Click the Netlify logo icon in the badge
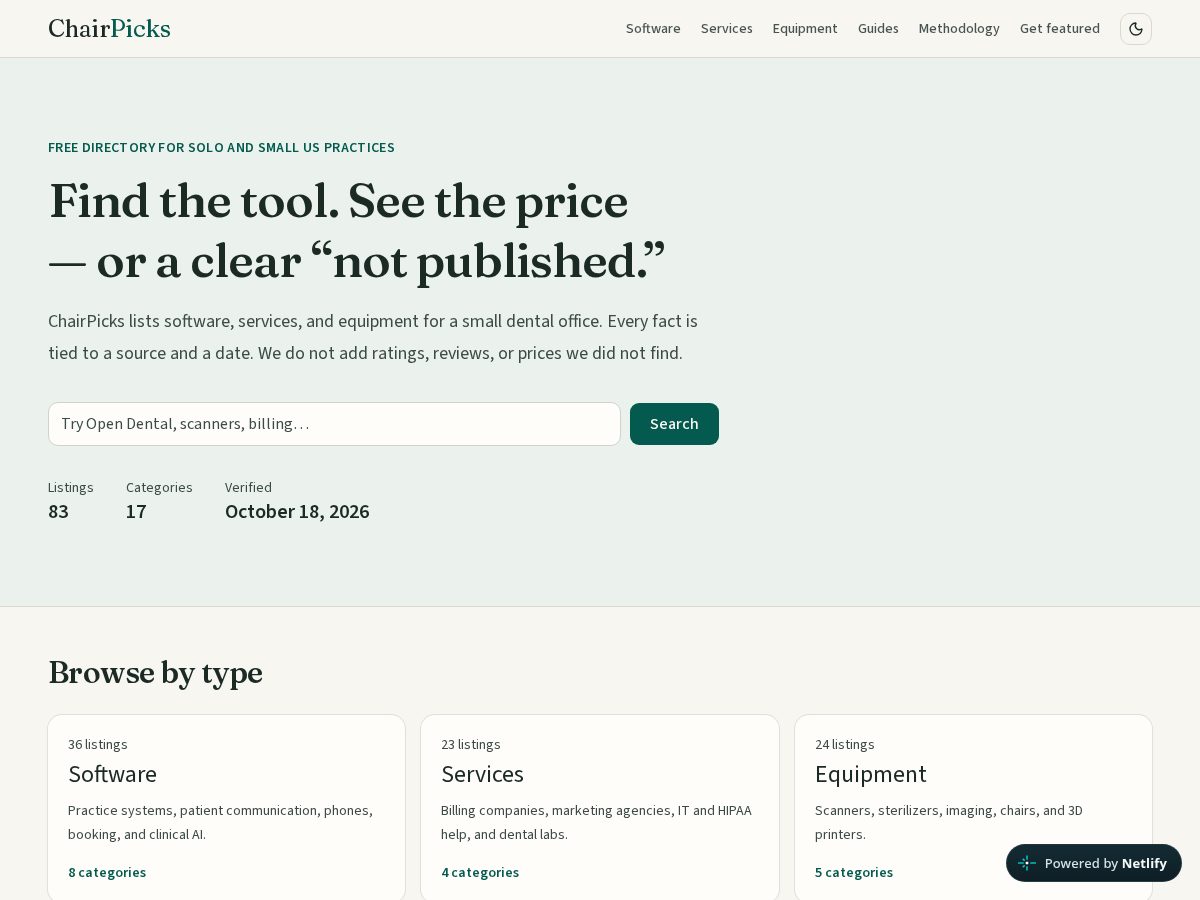The height and width of the screenshot is (900, 1200). click(x=1027, y=863)
